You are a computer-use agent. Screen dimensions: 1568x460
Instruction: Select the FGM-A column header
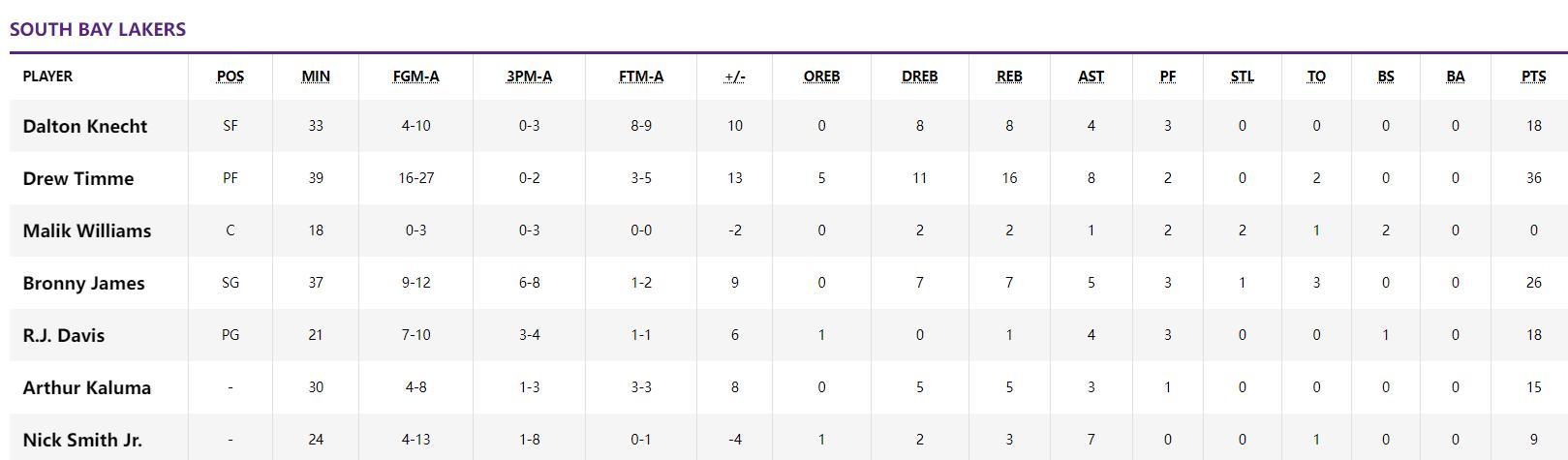[415, 76]
